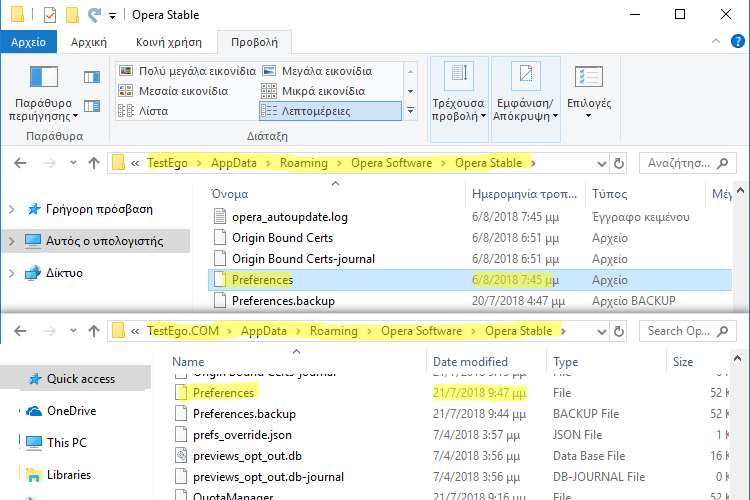Open the Τρέχουσα προβολή dropdown
This screenshot has height=500, width=750.
[459, 99]
